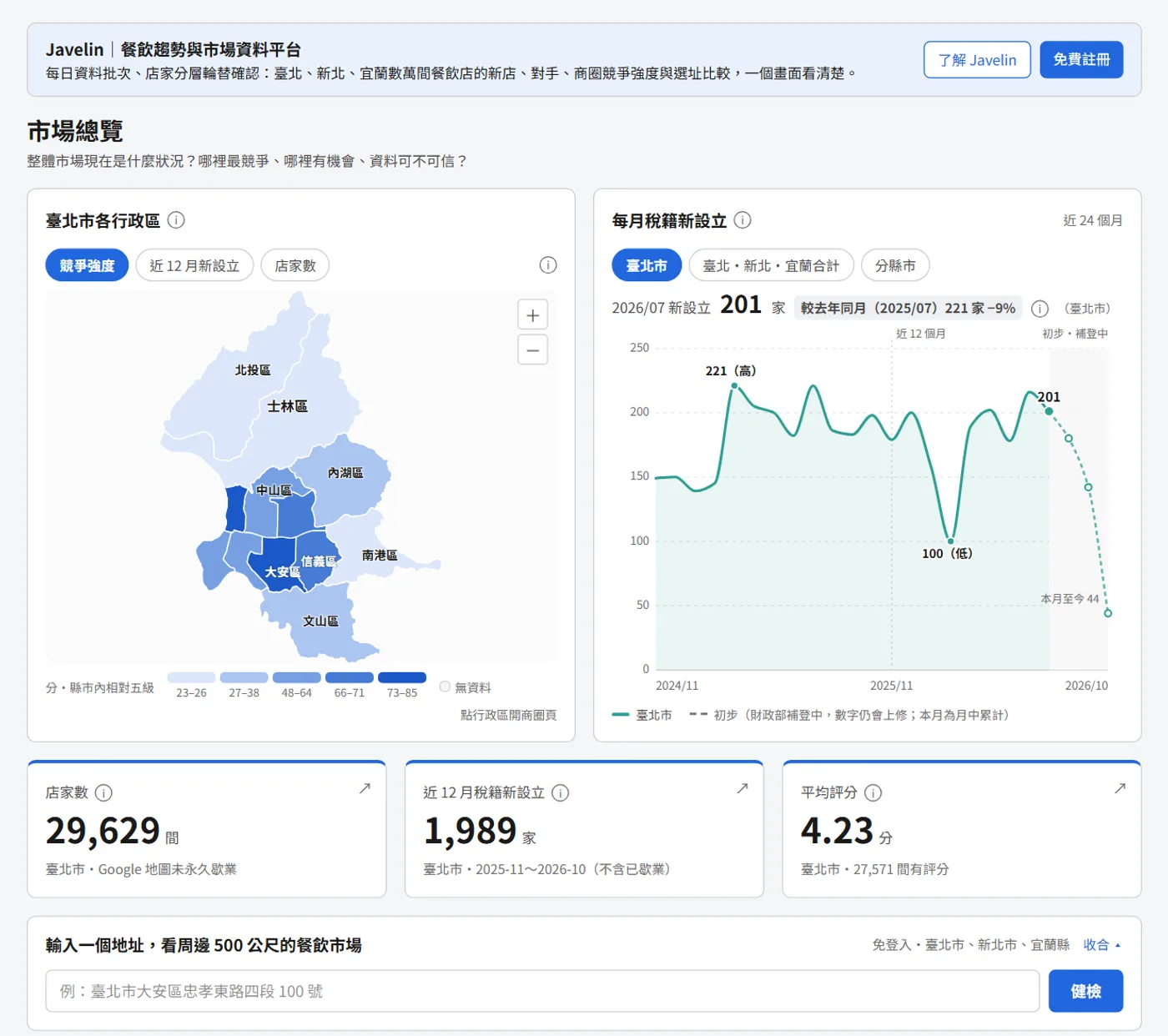The image size is (1168, 1036).
Task: Switch chart to 分縣市 tab
Action: coord(895,265)
